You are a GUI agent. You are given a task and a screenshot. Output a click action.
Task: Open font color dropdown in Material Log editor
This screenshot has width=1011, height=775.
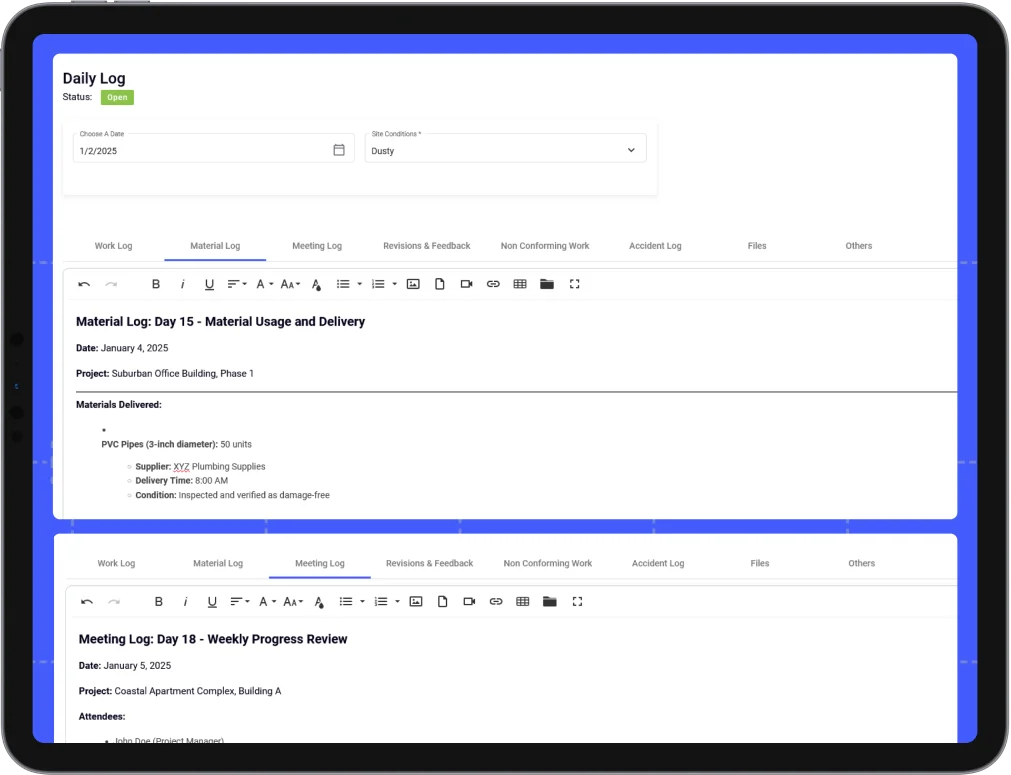(264, 284)
